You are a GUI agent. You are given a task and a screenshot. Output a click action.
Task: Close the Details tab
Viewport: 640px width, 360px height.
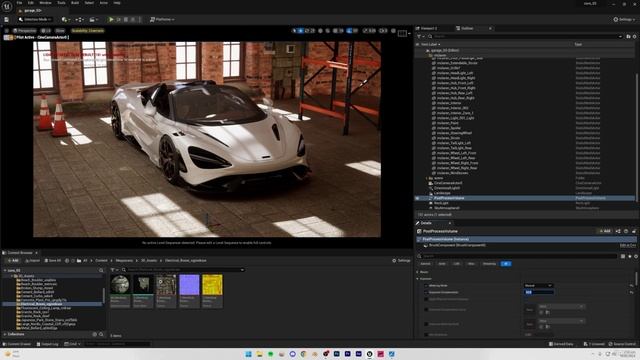point(450,223)
